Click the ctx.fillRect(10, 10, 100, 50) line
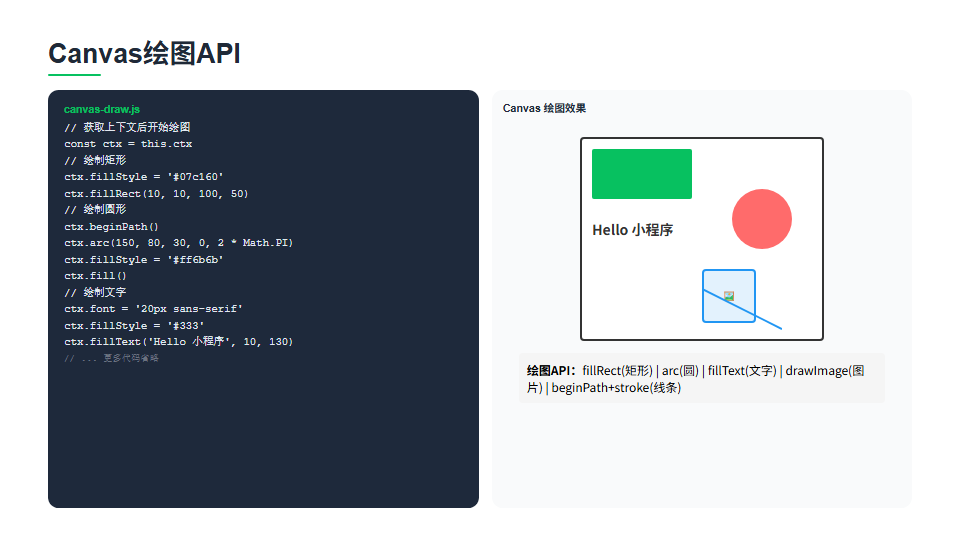 click(x=156, y=193)
